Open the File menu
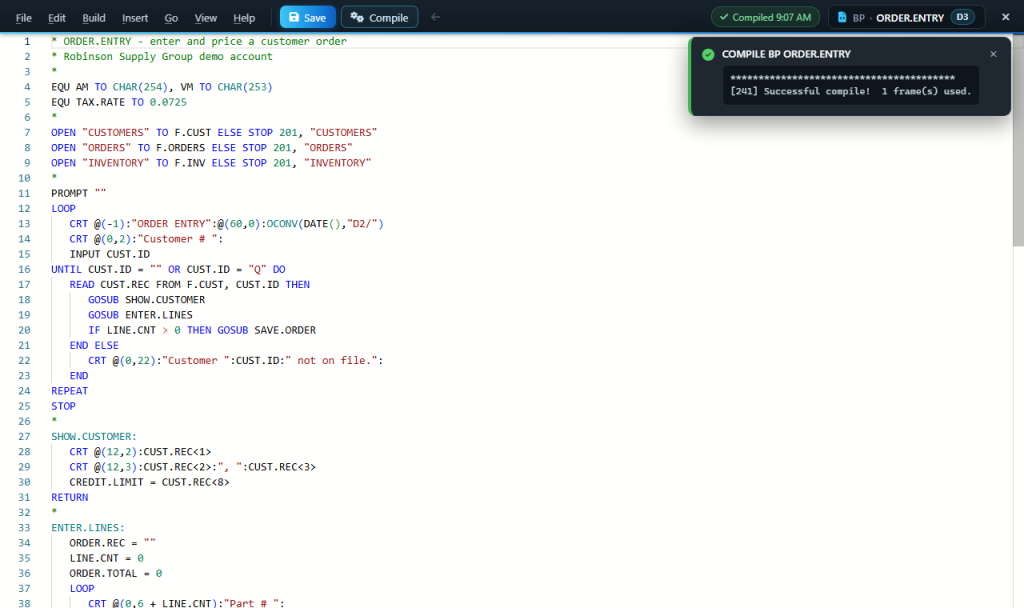This screenshot has width=1024, height=608. click(24, 18)
